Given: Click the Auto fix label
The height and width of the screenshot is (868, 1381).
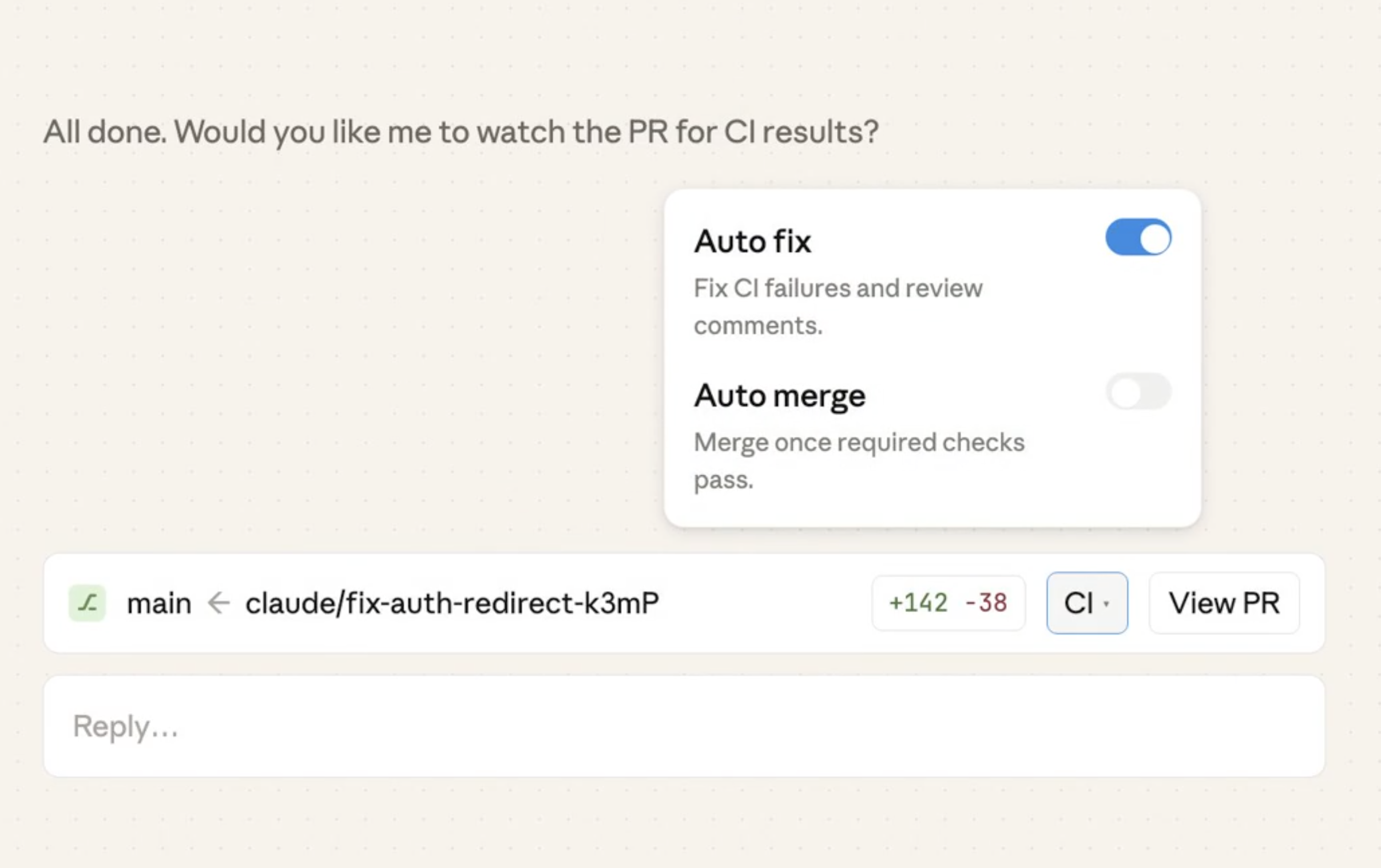Looking at the screenshot, I should 753,241.
